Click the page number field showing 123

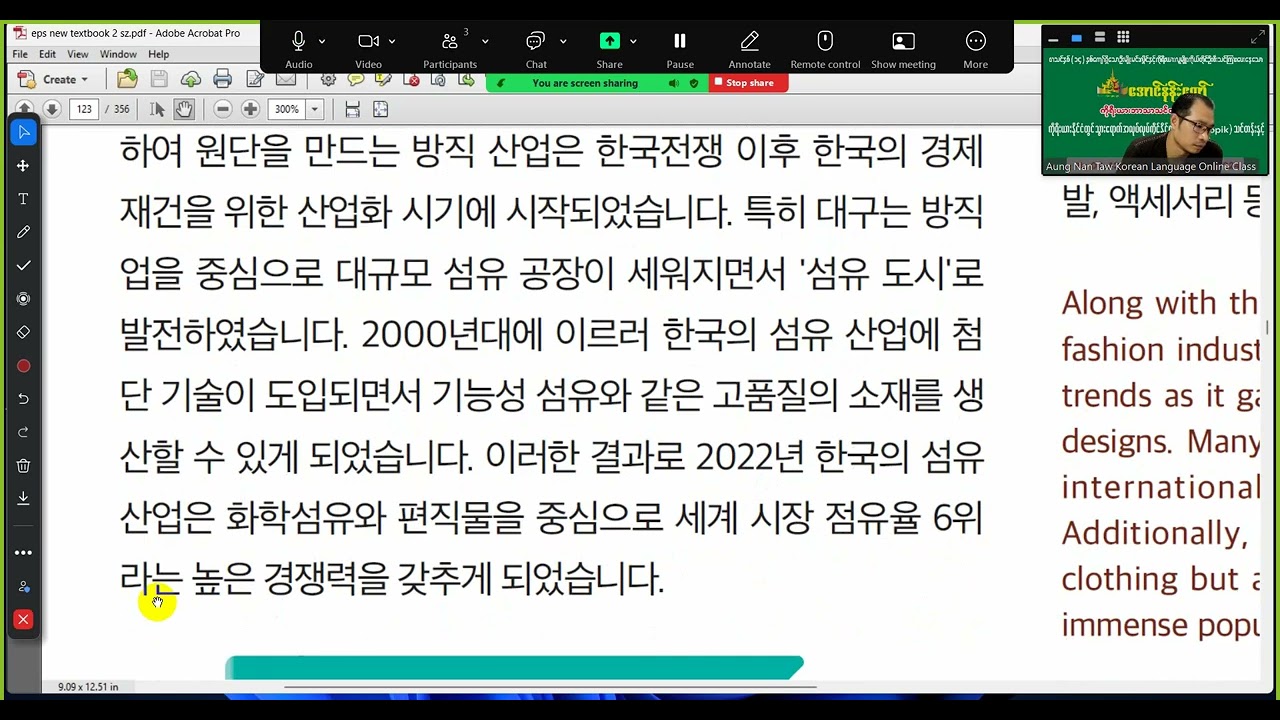[x=85, y=109]
